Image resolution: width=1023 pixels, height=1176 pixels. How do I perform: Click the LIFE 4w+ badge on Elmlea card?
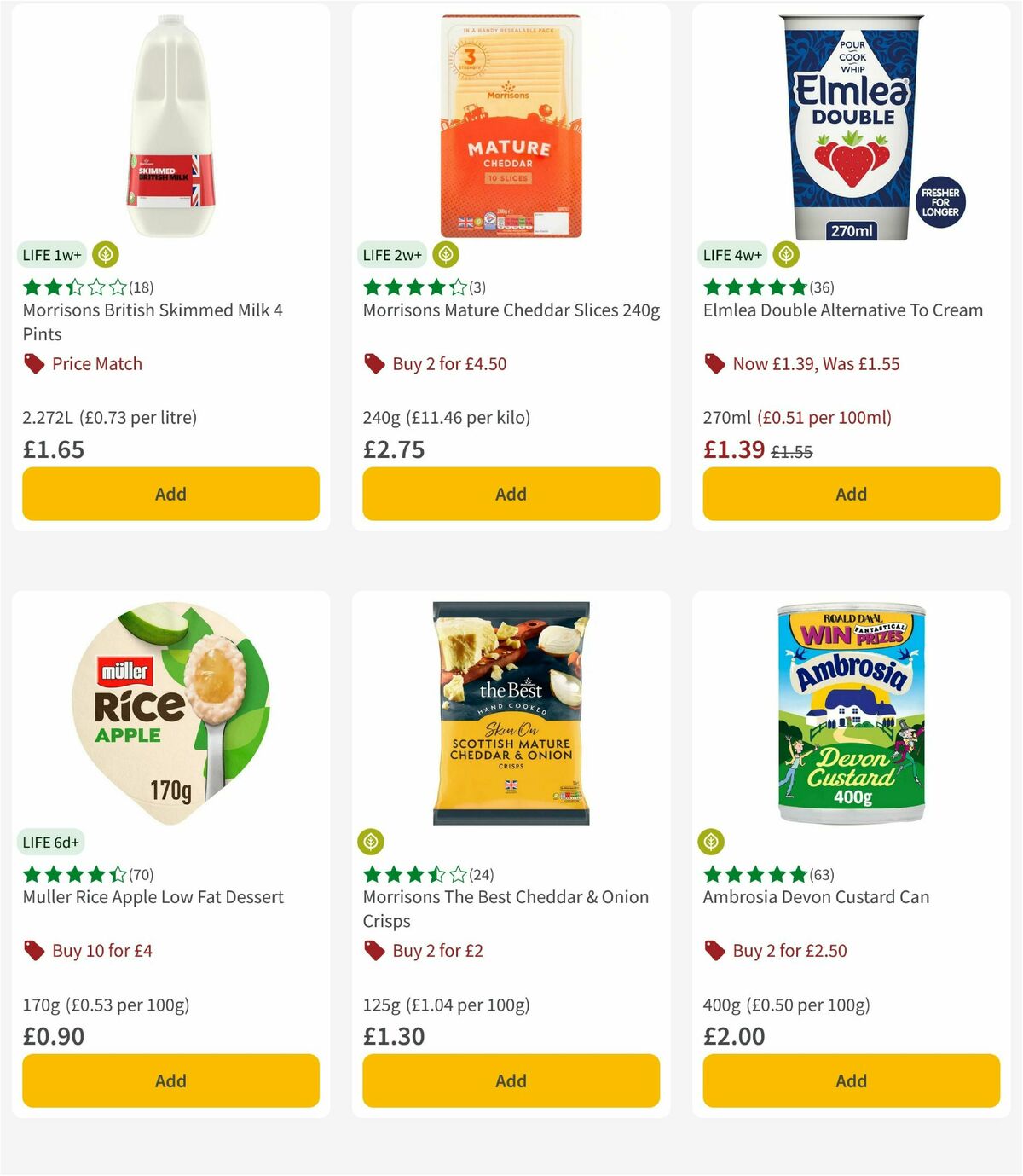732,254
